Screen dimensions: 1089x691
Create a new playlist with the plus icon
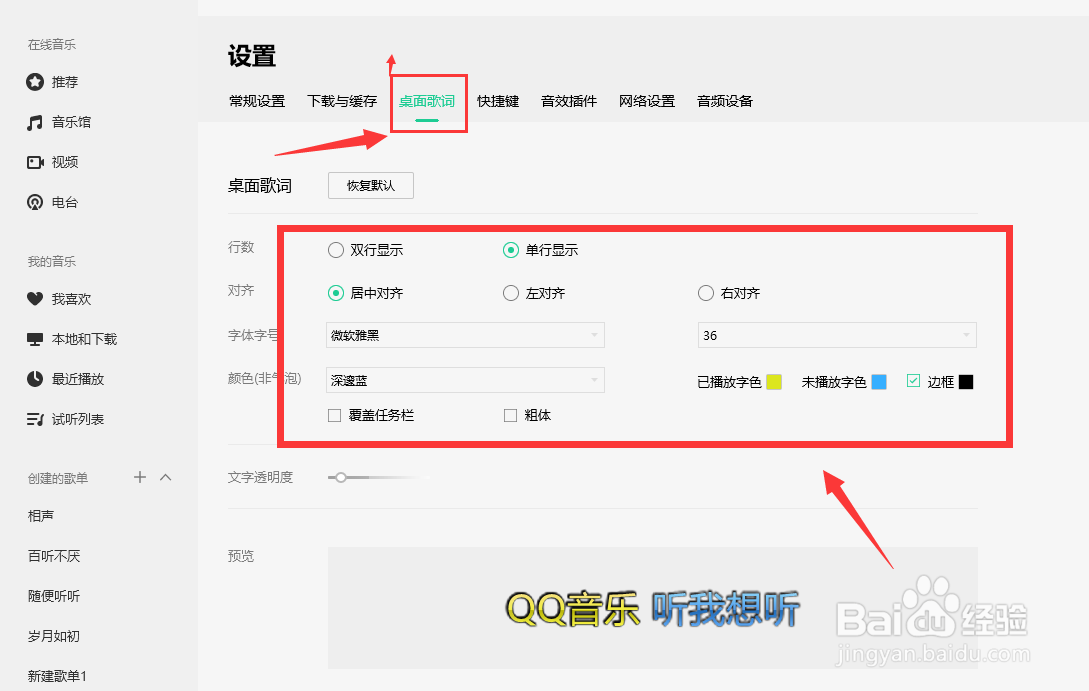[139, 477]
